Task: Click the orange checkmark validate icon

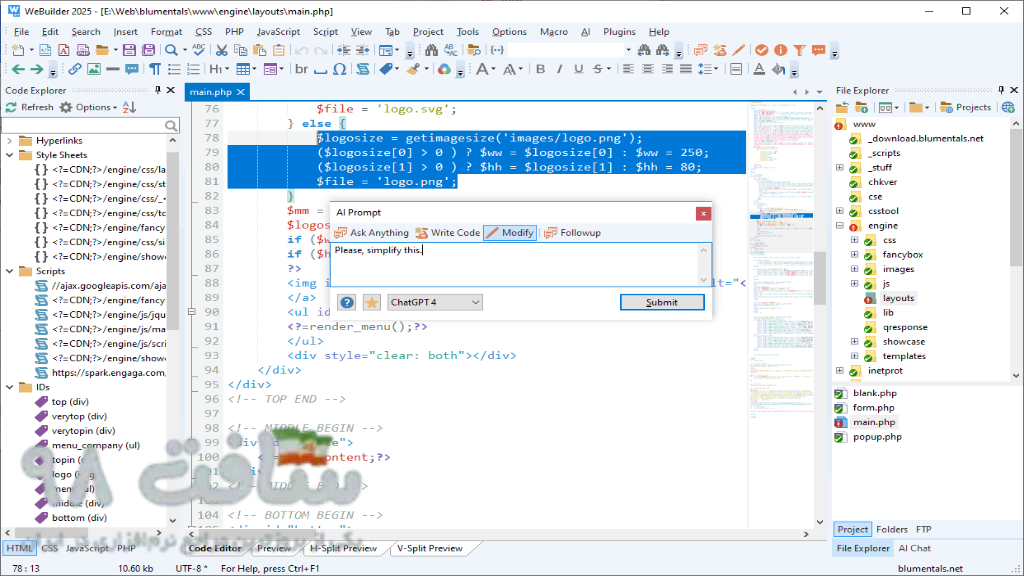Action: click(761, 50)
